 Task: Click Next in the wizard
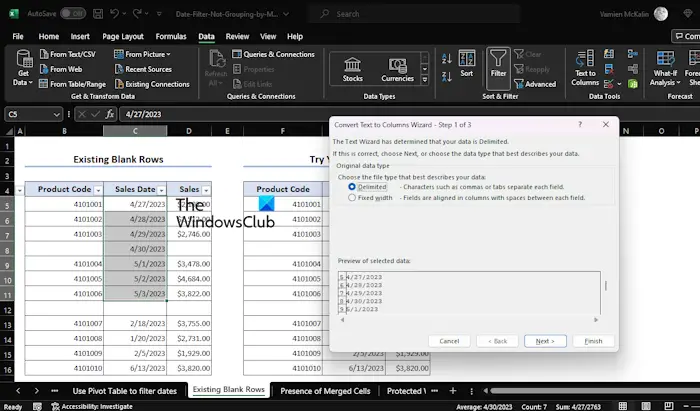545,341
